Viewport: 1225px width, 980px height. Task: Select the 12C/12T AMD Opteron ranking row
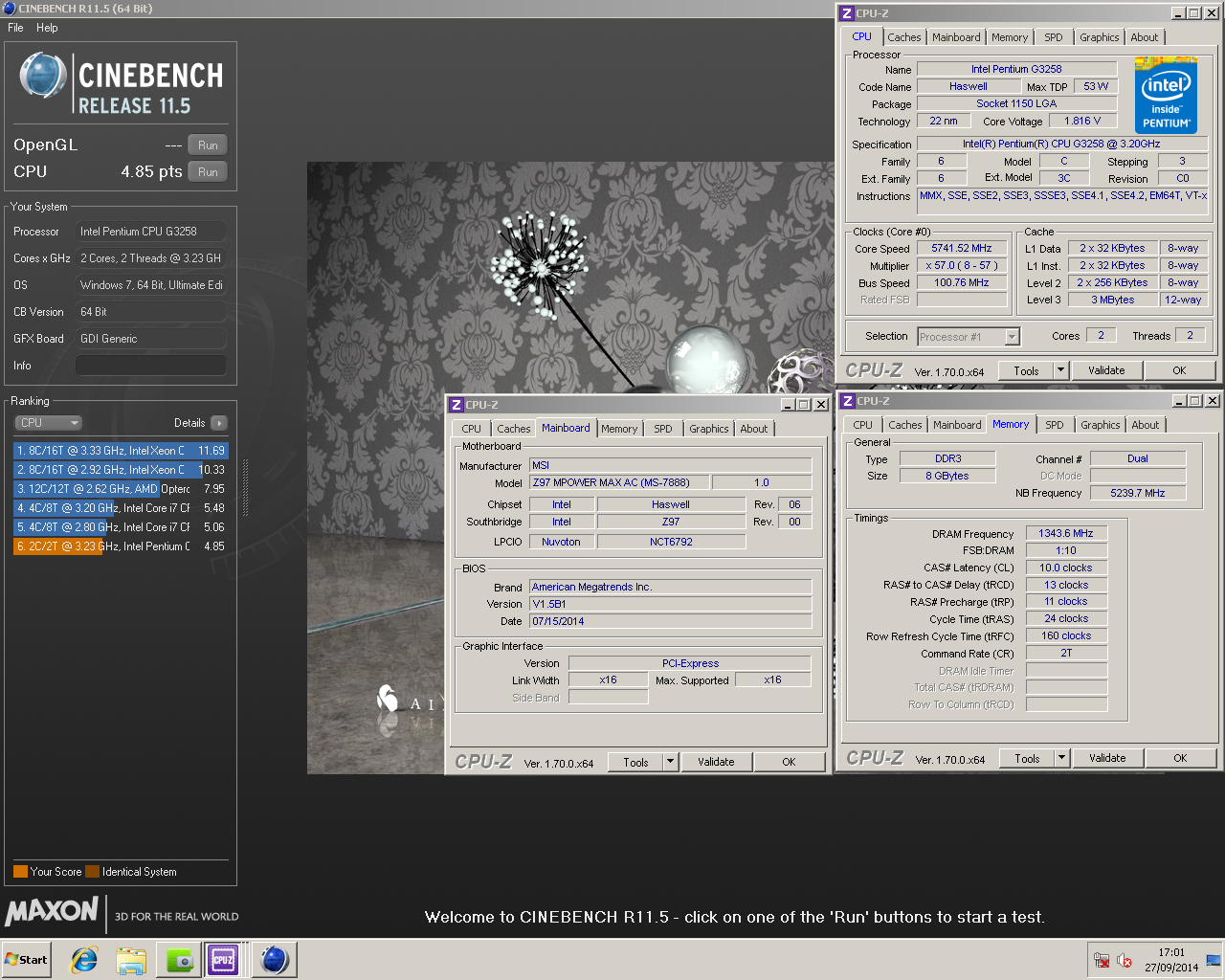121,489
